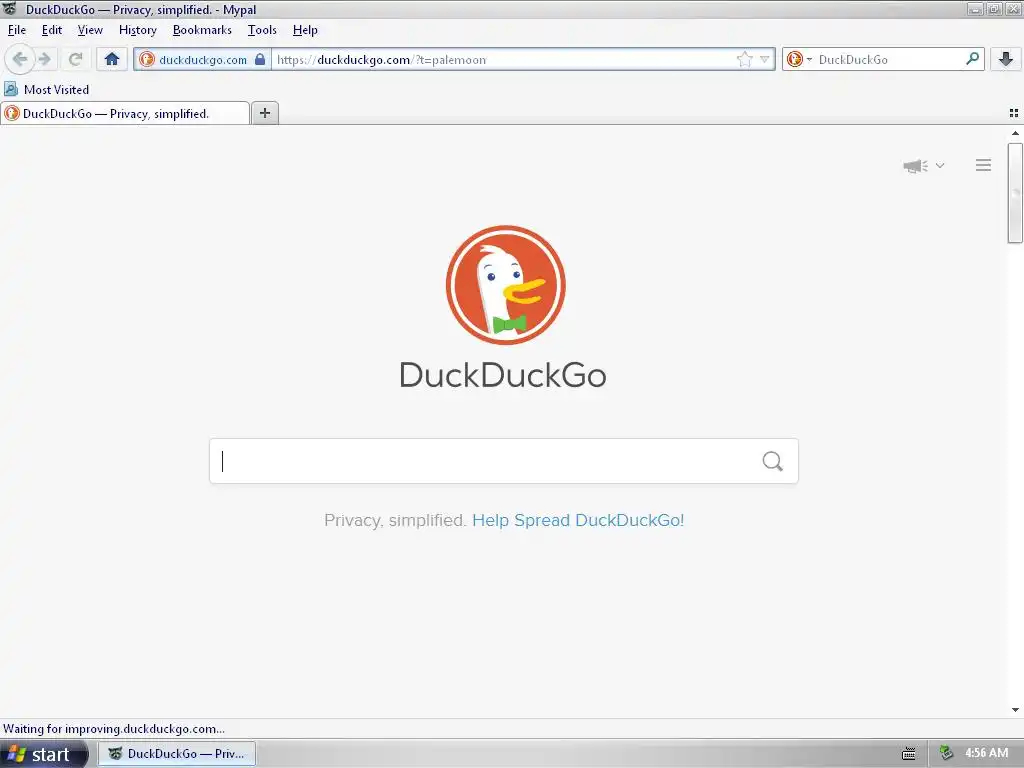Show tab groups grid icon
This screenshot has height=768, width=1024.
point(1014,113)
